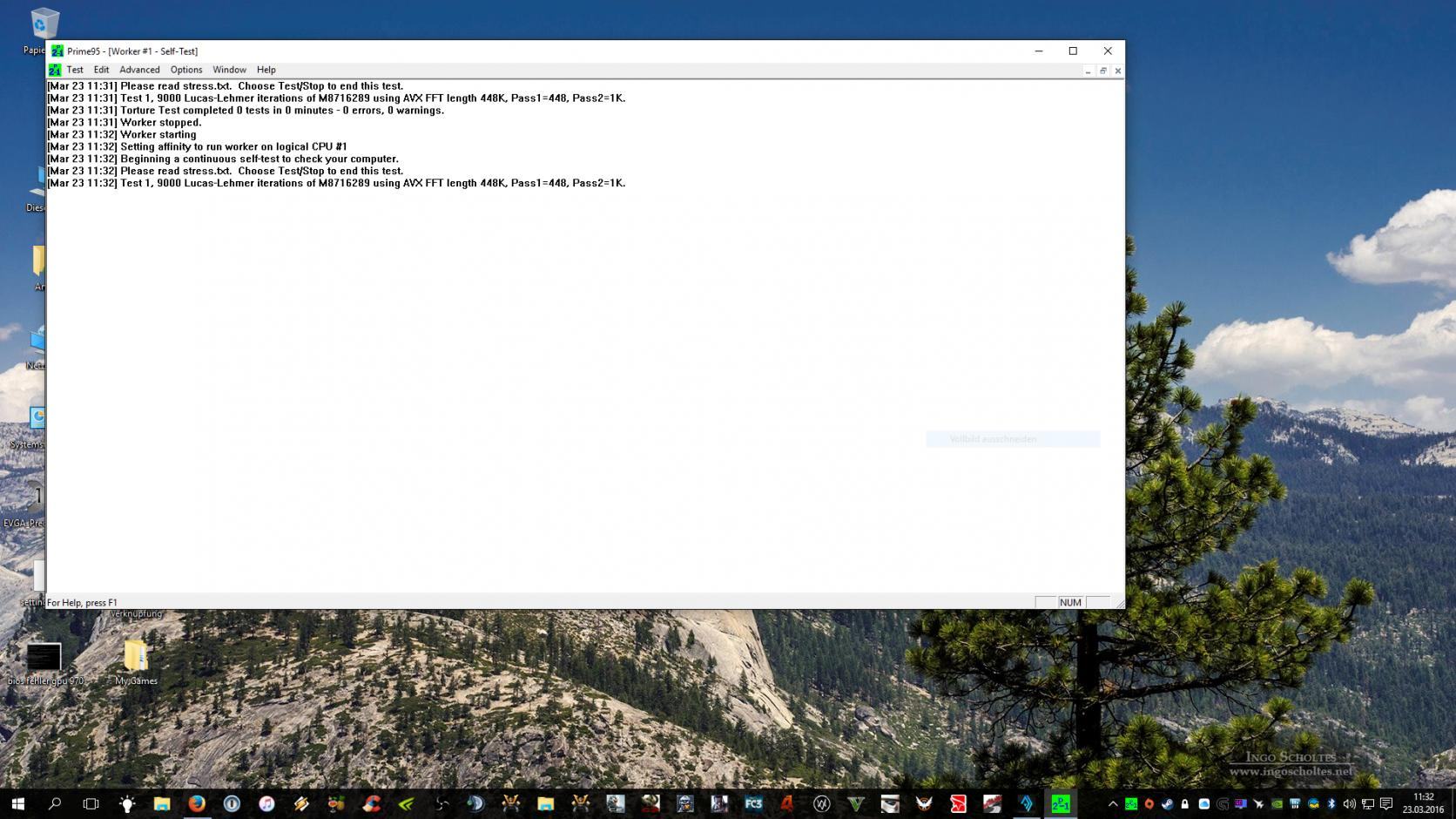The image size is (1456, 819).
Task: Click the light bulb taskbar icon
Action: [127, 803]
